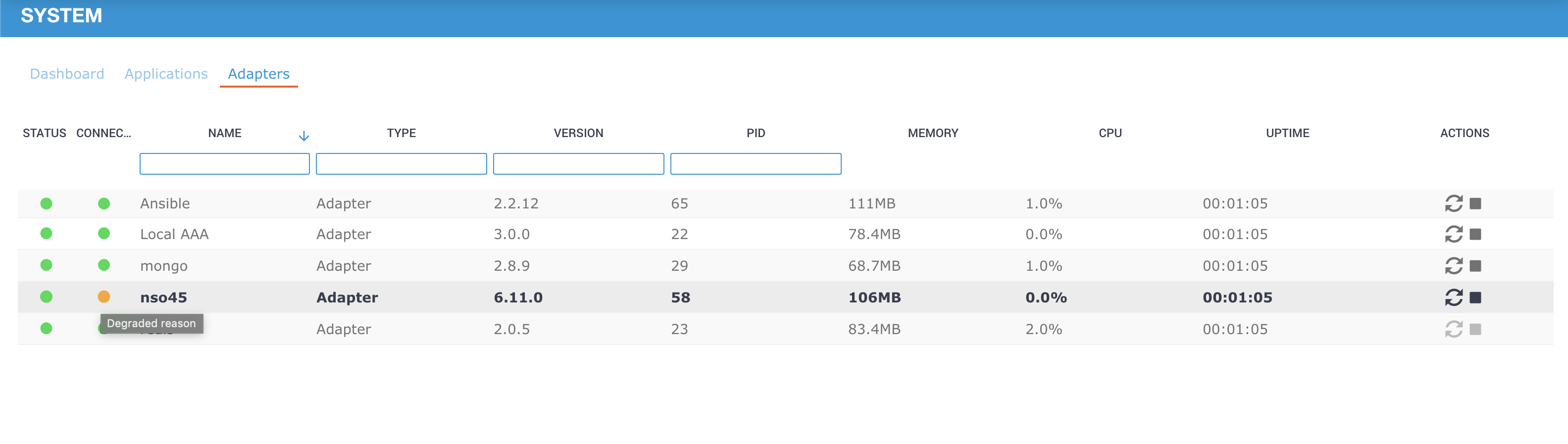Image resolution: width=1568 pixels, height=444 pixels.
Task: Switch to the Applications tab
Action: 166,74
